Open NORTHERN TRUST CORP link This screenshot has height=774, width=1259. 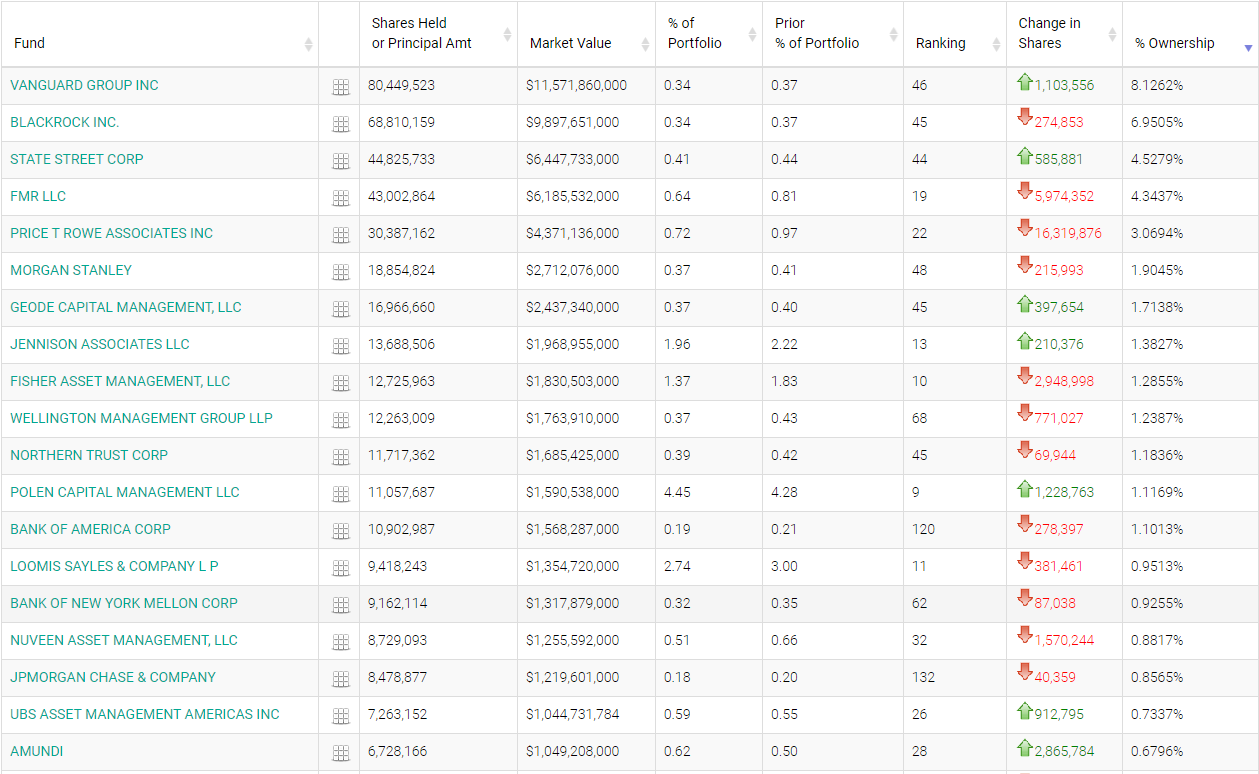coord(89,456)
